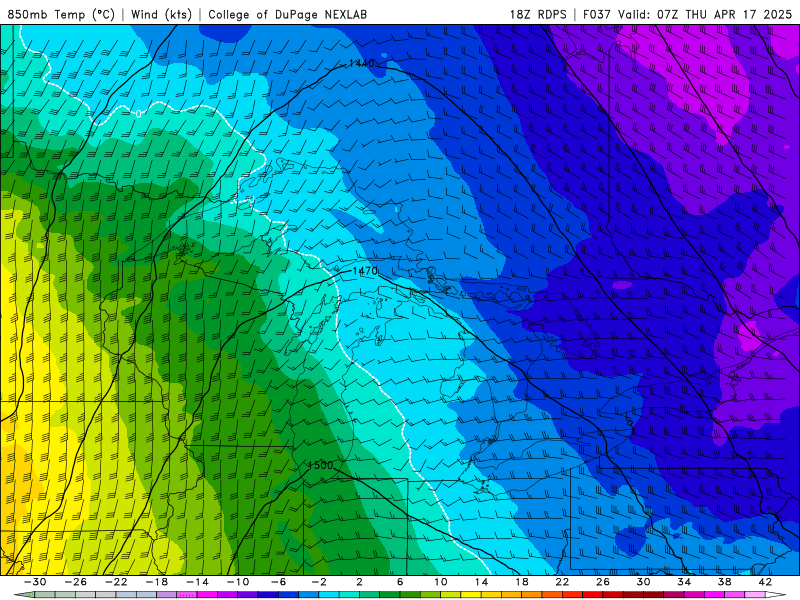Select the '-26' colorbar scale label
The image size is (800, 600).
[76, 582]
